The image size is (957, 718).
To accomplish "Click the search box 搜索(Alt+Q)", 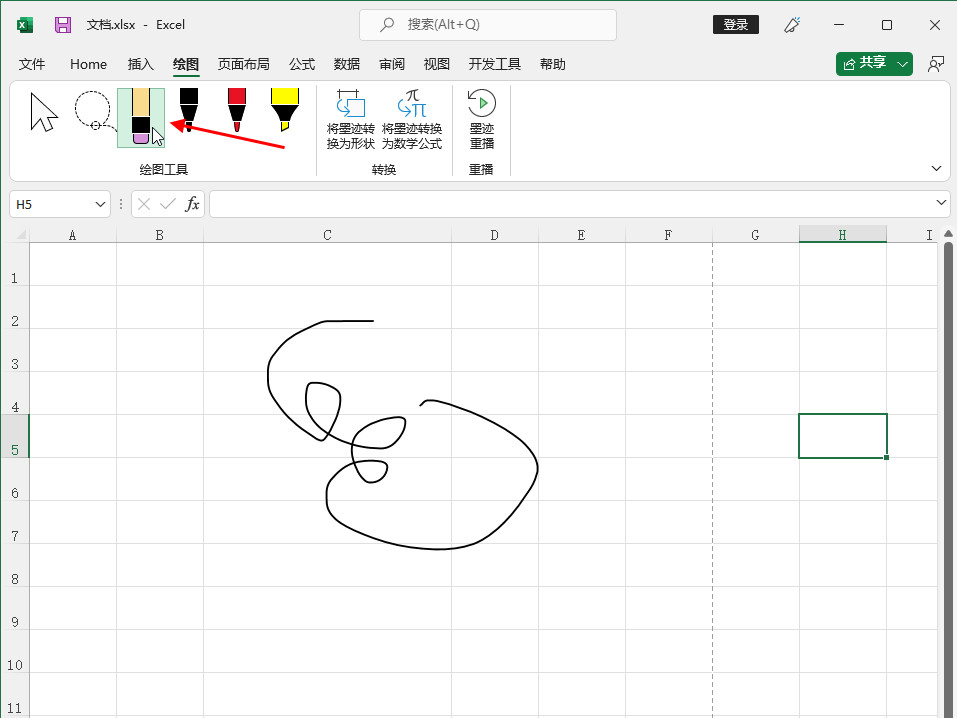I will [x=488, y=24].
